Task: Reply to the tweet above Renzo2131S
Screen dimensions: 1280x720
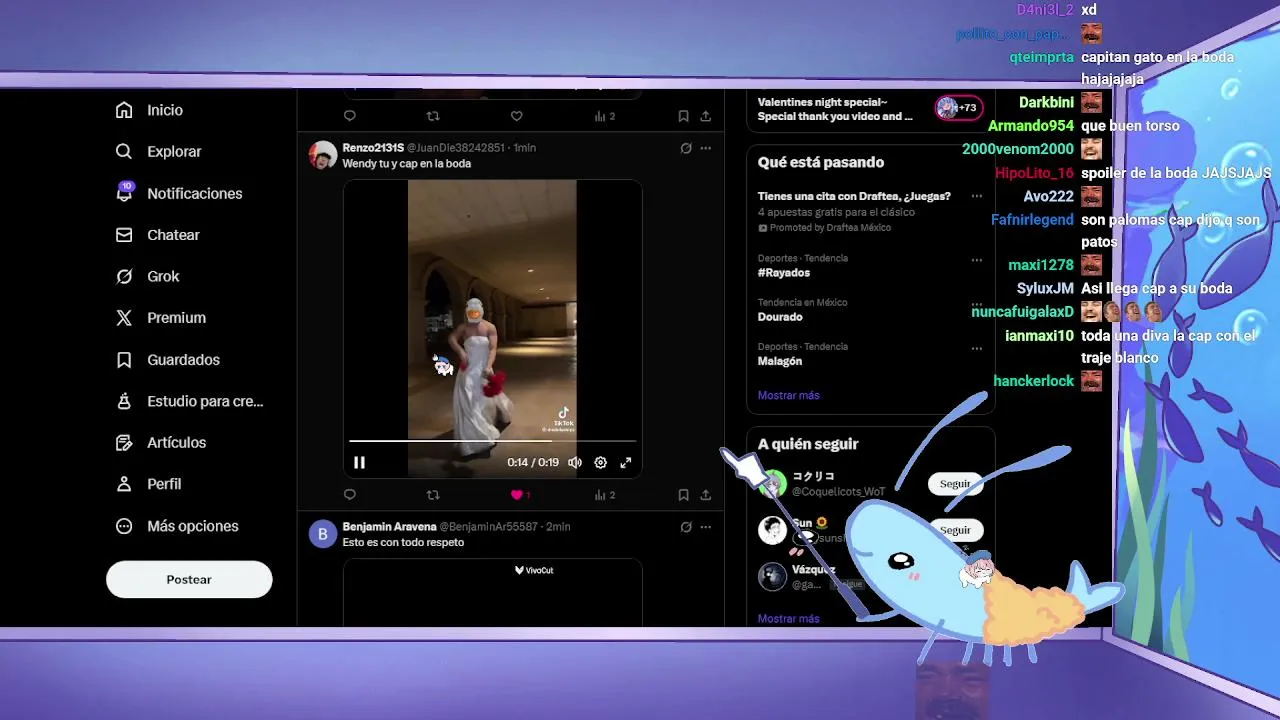Action: click(350, 116)
